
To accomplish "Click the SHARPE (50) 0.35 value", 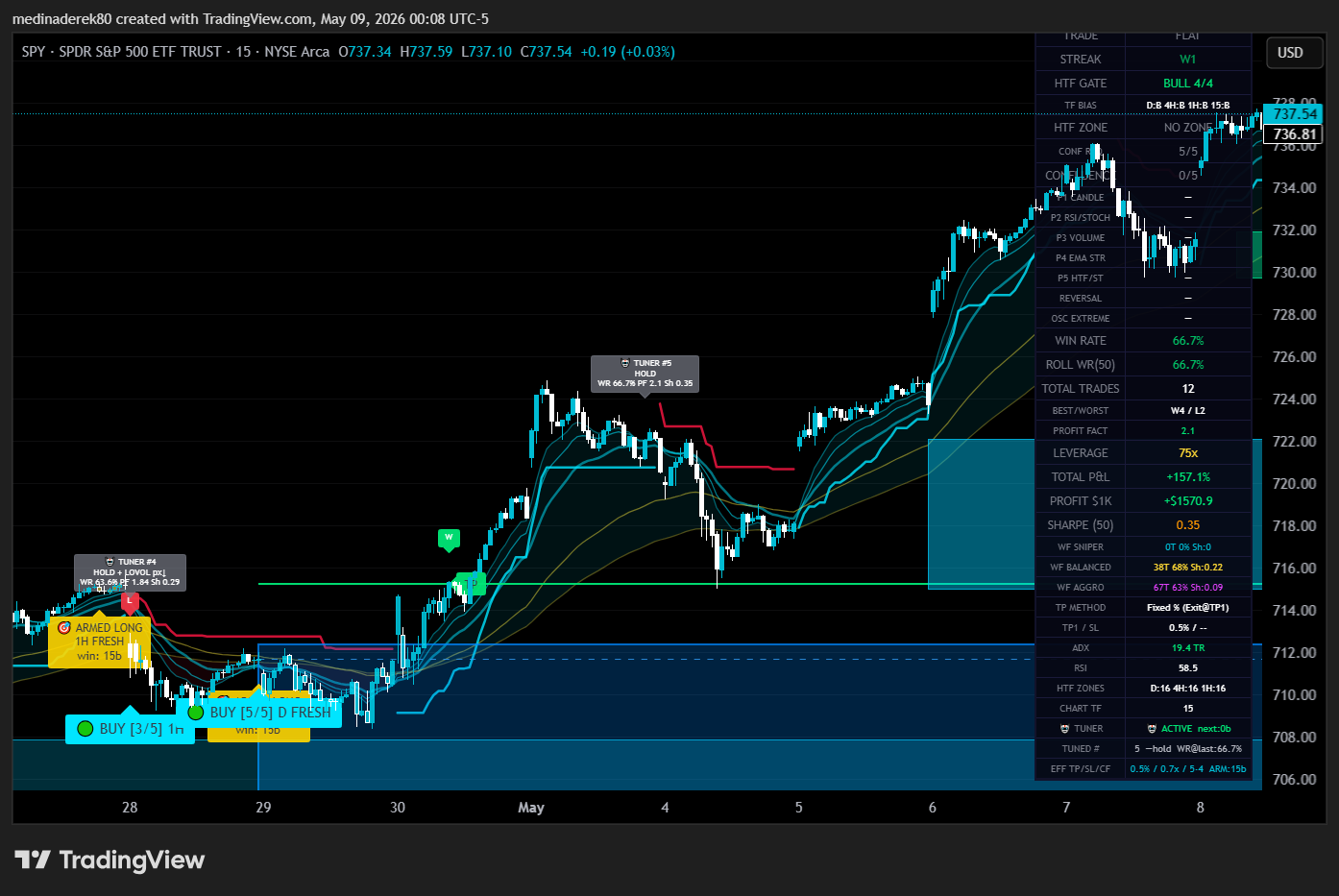I will pyautogui.click(x=1188, y=525).
